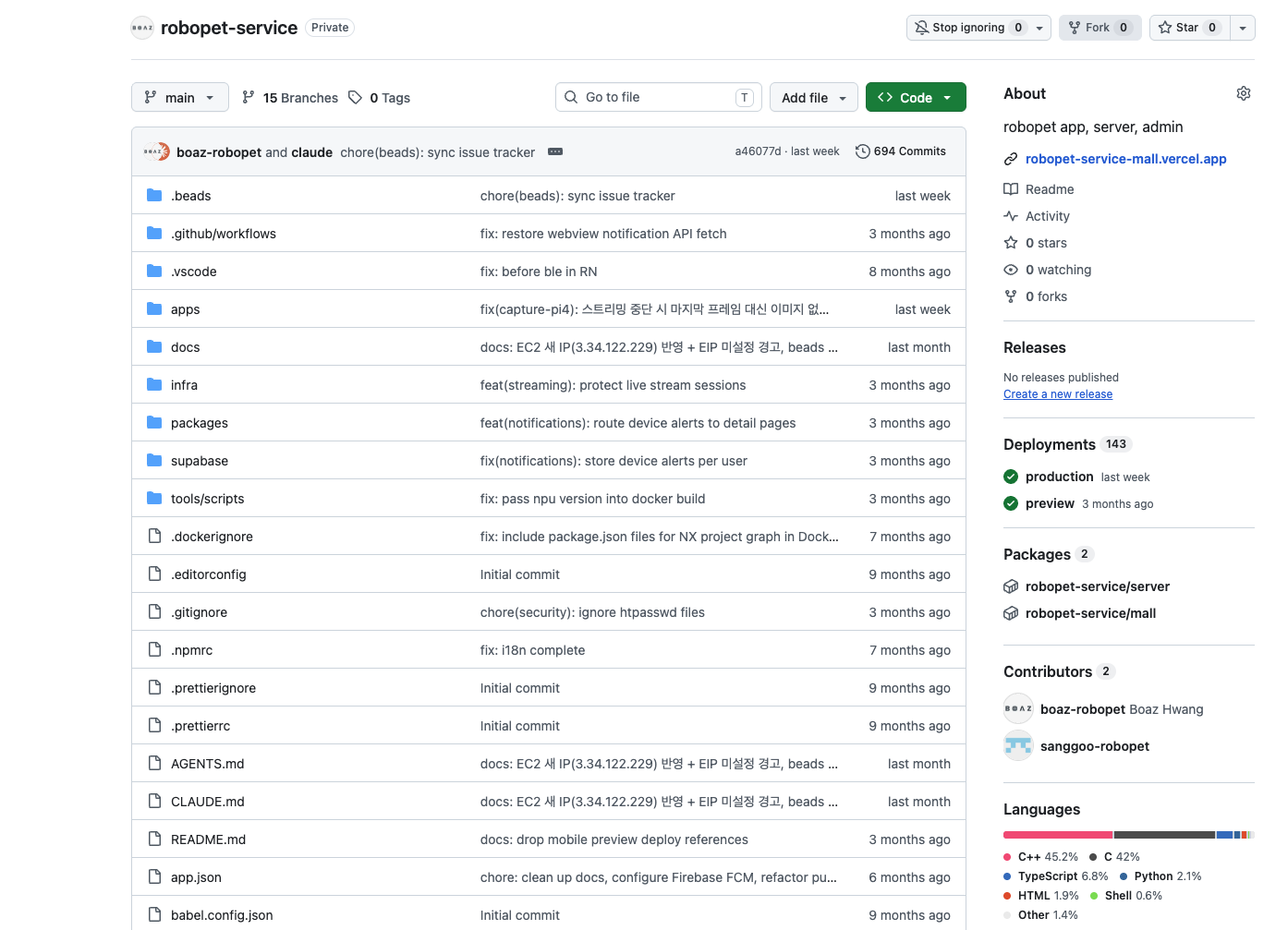
Task: Click the boaz-robopet contributor avatar
Action: click(1018, 708)
